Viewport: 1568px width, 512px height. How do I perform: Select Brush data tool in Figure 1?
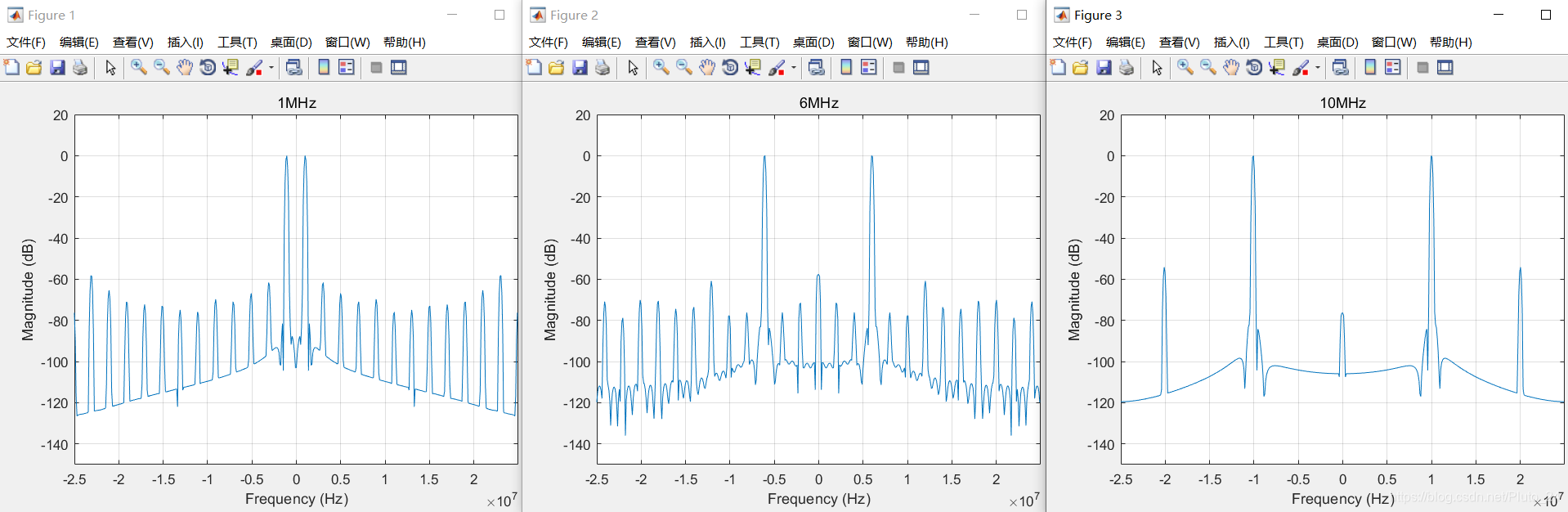255,67
